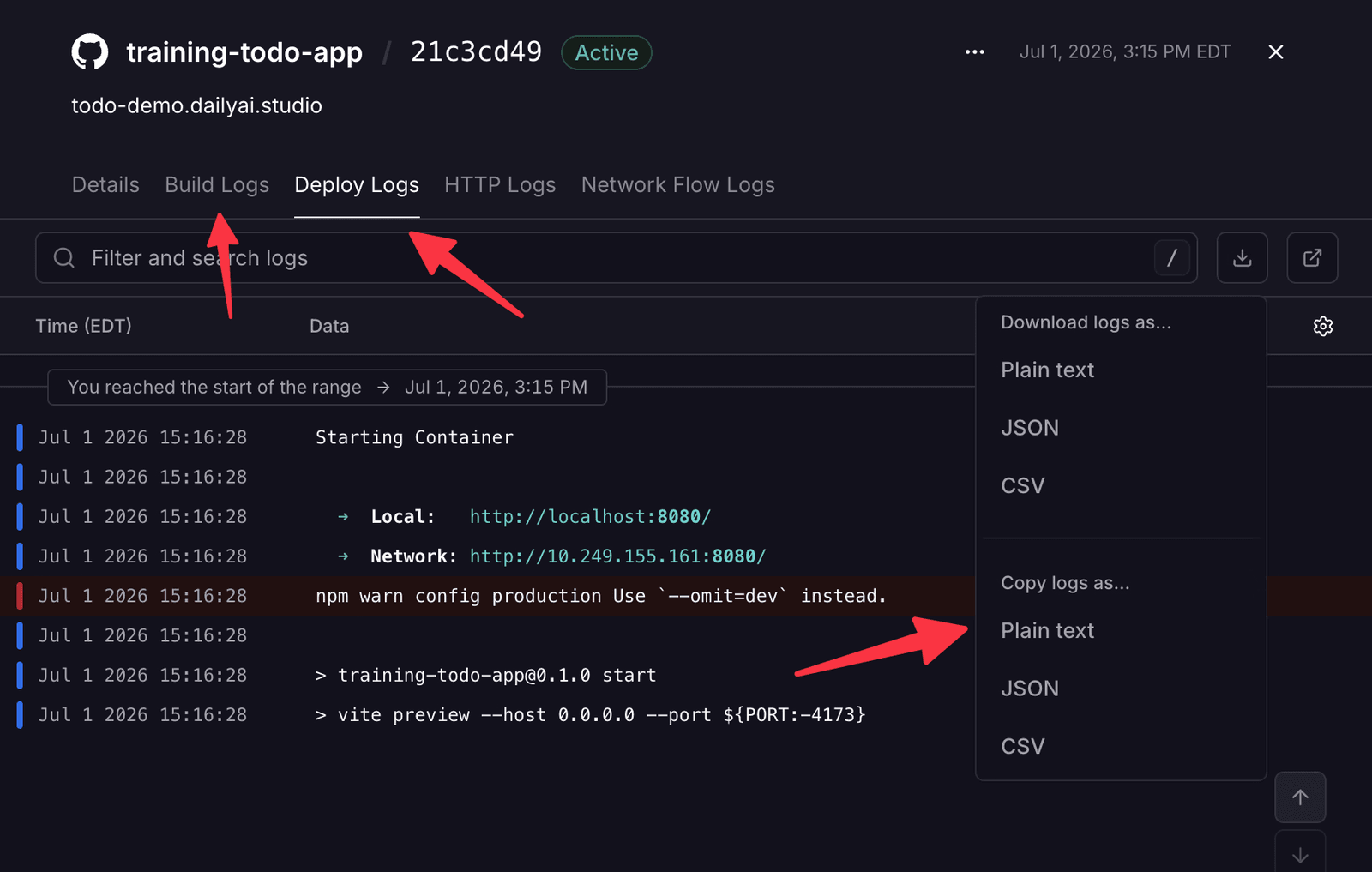Open the HTTP Logs tab
Viewport: 1372px width, 872px height.
coord(500,185)
